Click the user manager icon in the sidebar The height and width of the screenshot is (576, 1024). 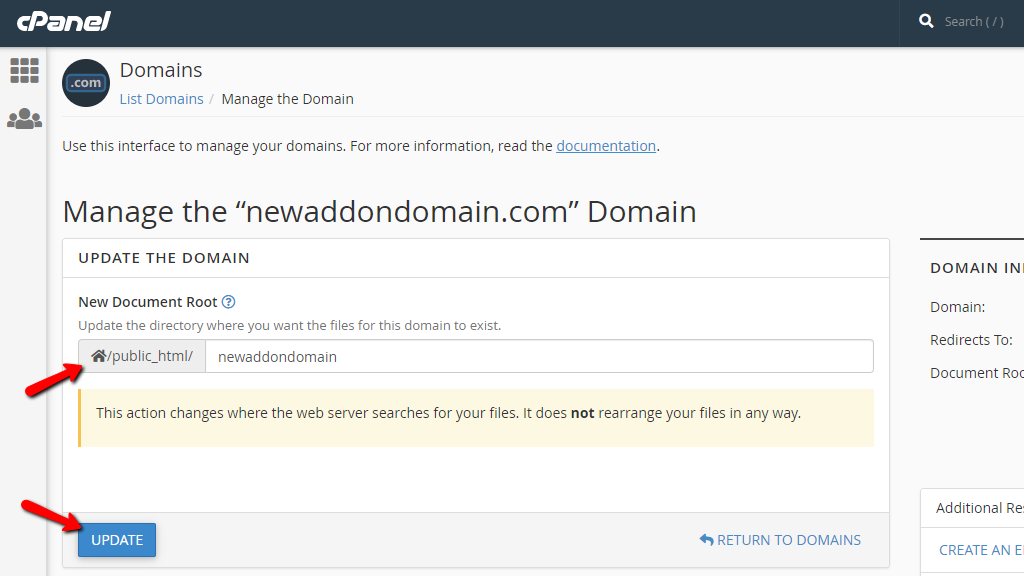click(24, 117)
